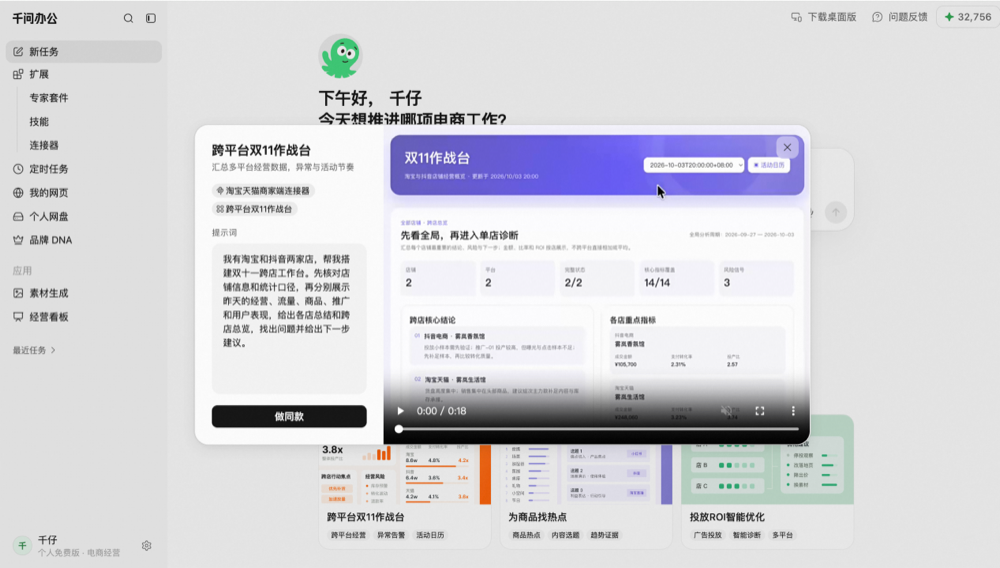1000x568 pixels.
Task: Click 内容选题 tag
Action: click(565, 535)
